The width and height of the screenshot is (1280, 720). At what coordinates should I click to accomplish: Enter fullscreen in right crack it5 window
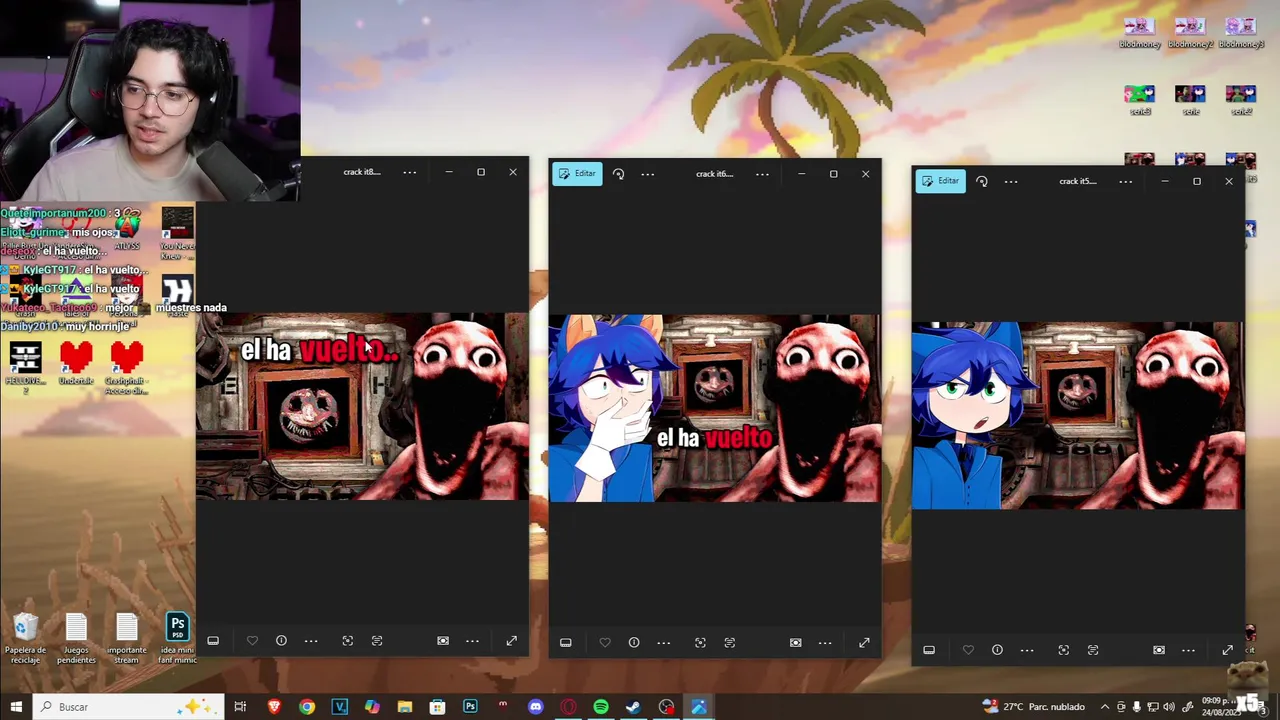pos(1227,650)
